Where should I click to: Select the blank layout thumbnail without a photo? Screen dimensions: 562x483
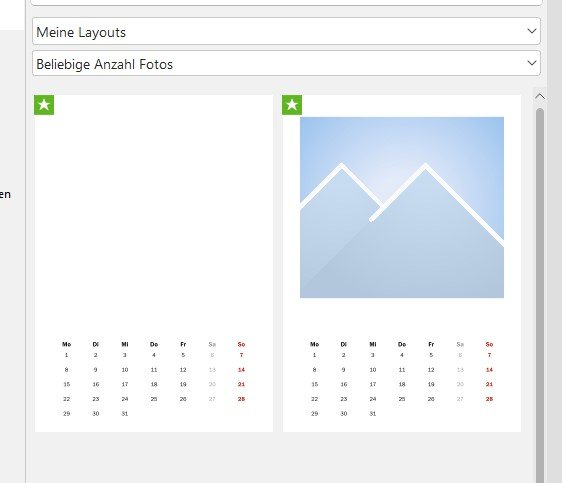[154, 263]
